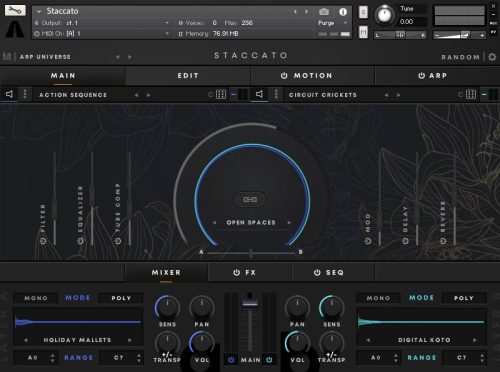The height and width of the screenshot is (372, 500).
Task: Open the MIDI Ch dropdown
Action: tap(102, 33)
